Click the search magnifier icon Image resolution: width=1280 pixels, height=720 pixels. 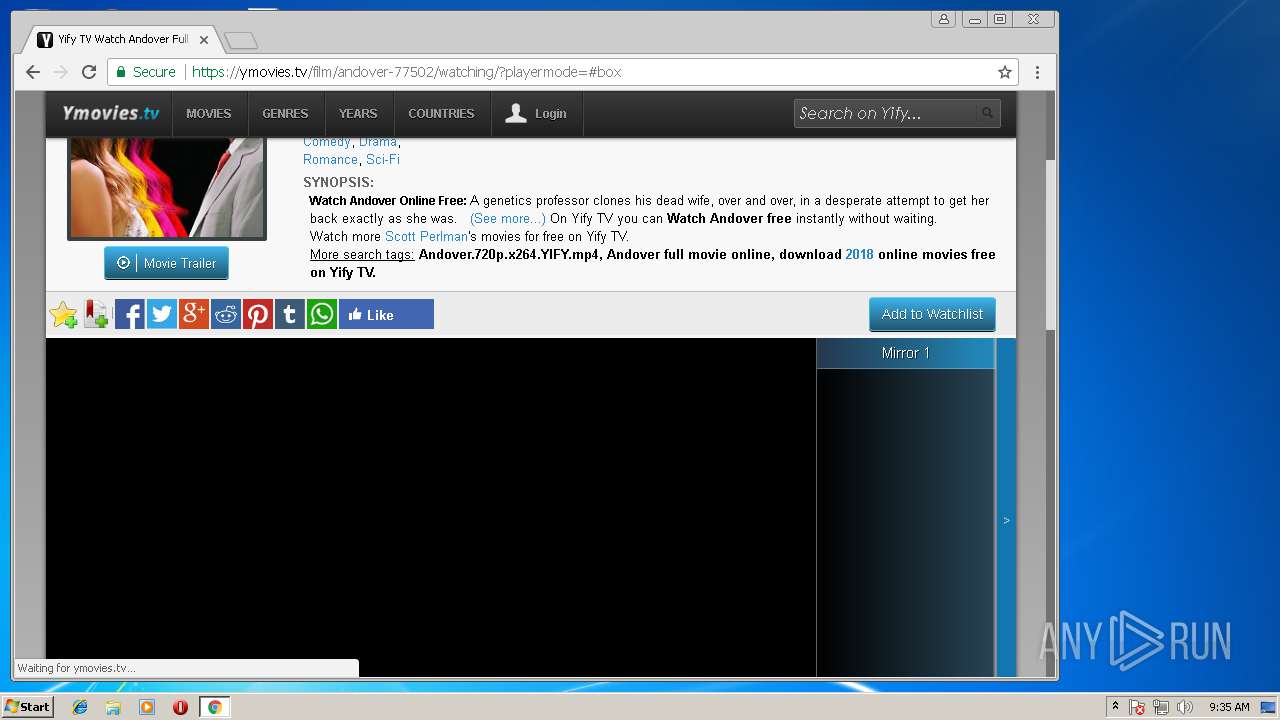click(x=987, y=113)
